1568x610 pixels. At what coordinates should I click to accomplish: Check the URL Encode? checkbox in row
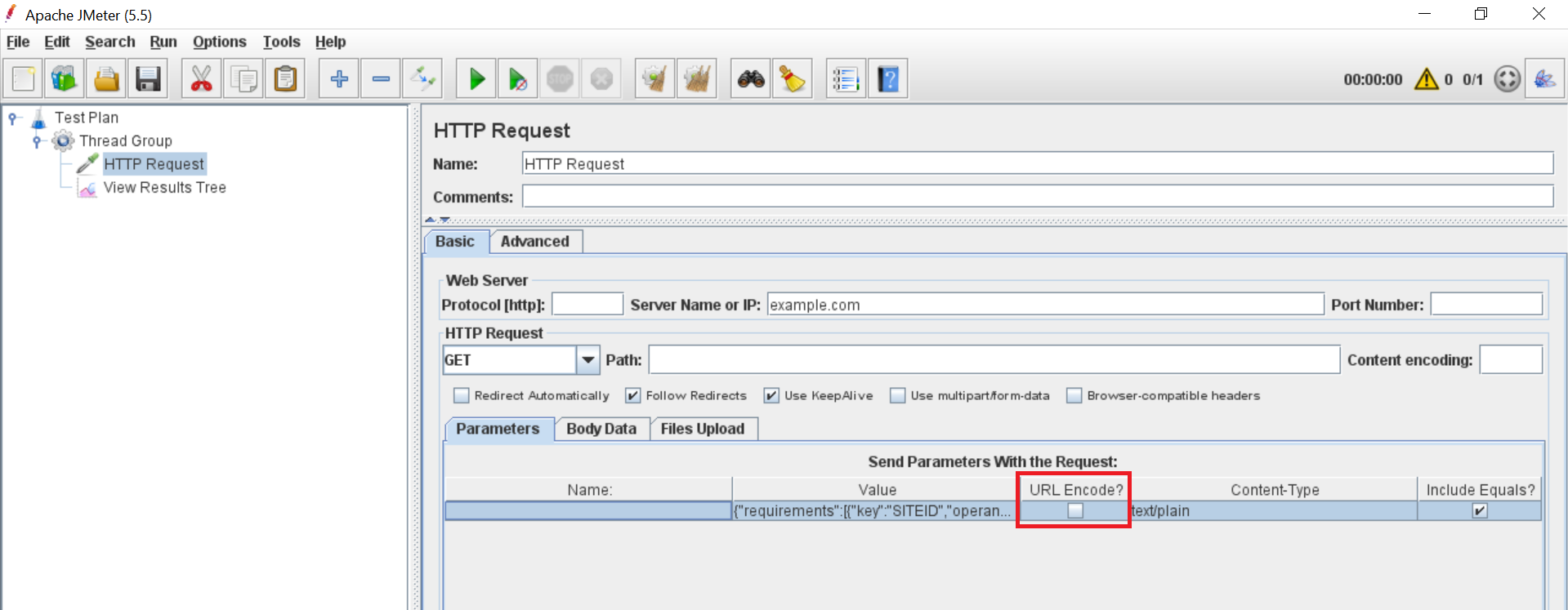pyautogui.click(x=1075, y=511)
